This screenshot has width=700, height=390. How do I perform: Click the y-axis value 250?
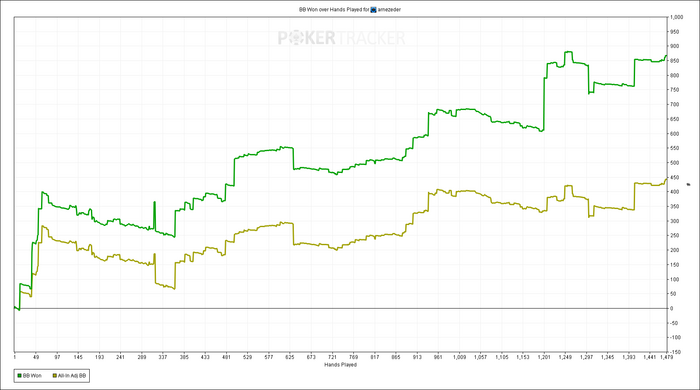click(x=675, y=236)
